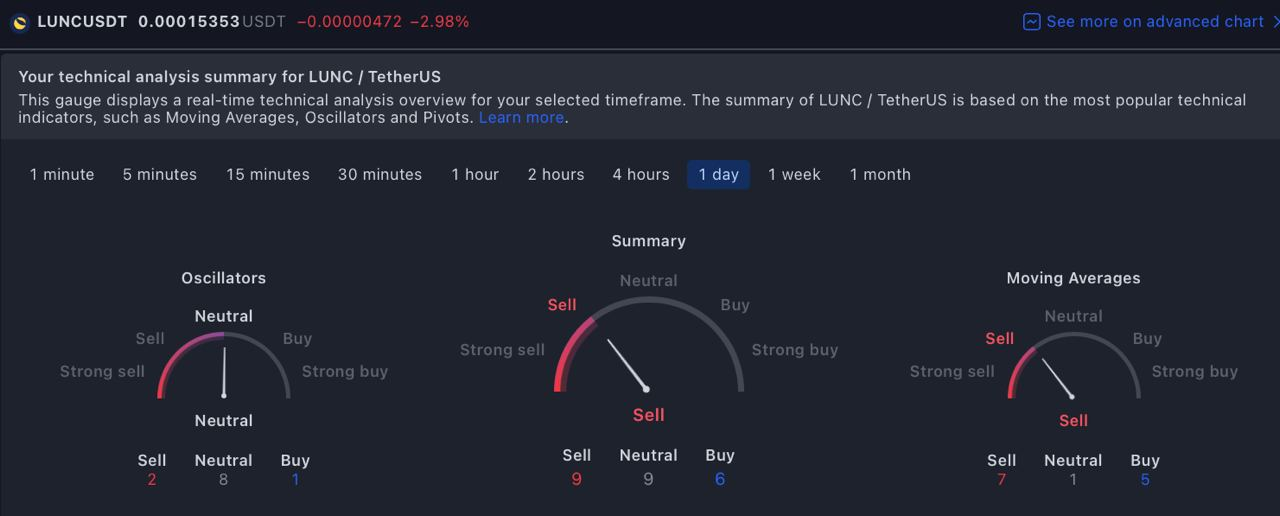Click the active 1 day timeframe

(718, 175)
